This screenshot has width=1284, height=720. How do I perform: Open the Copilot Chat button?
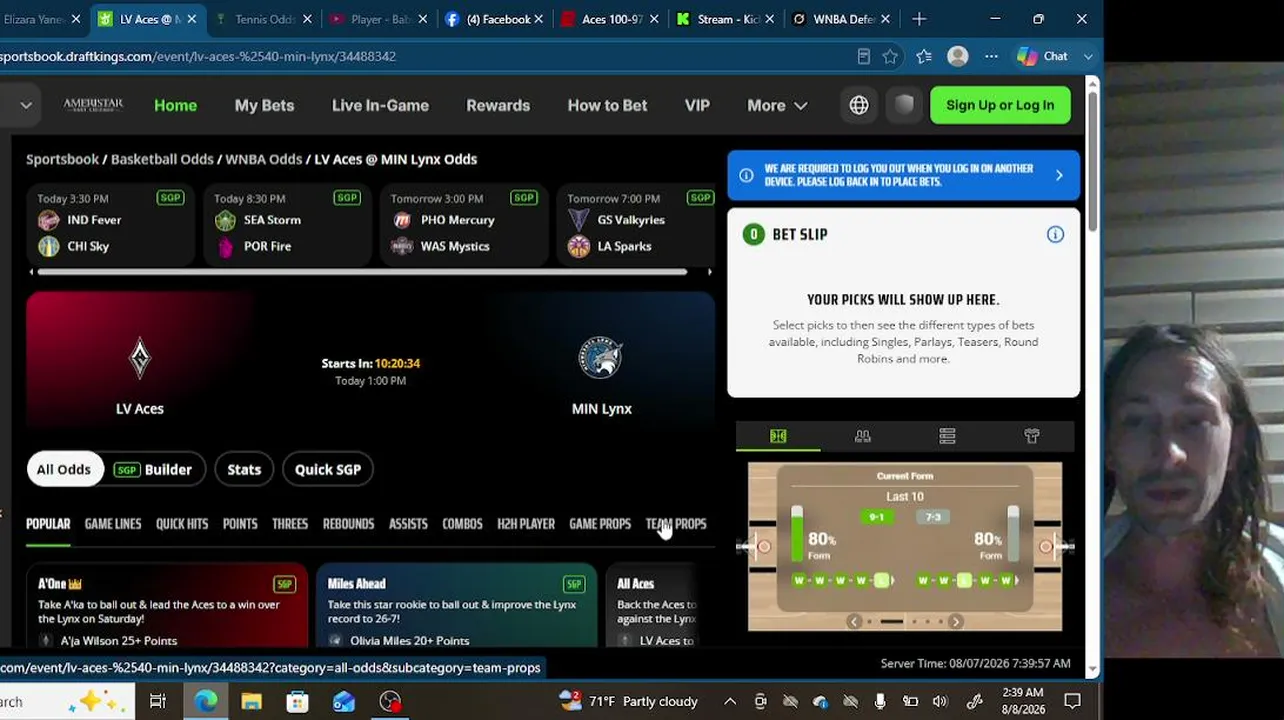click(x=1043, y=56)
